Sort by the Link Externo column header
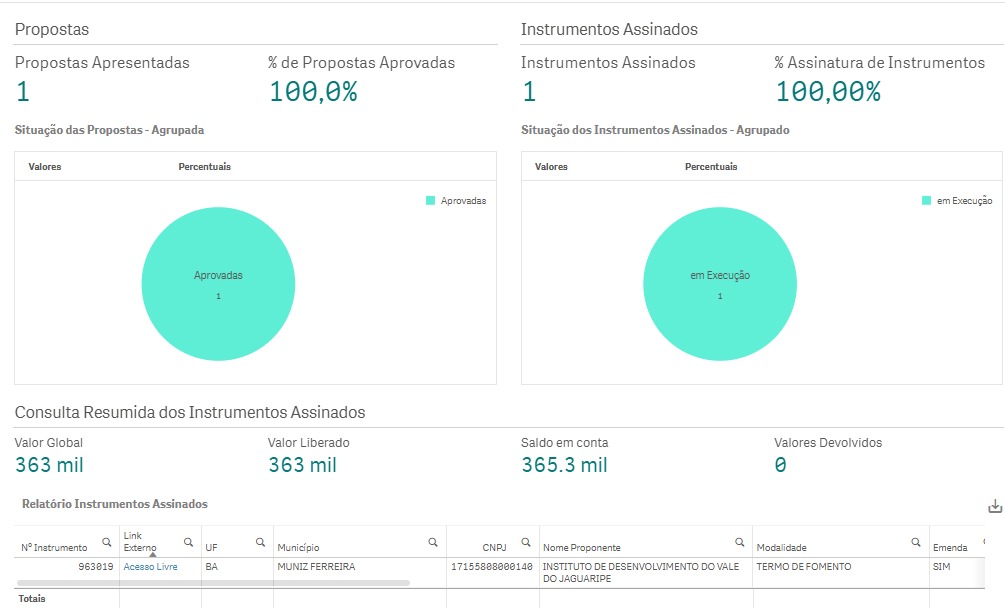The width and height of the screenshot is (1005, 609). pos(140,542)
